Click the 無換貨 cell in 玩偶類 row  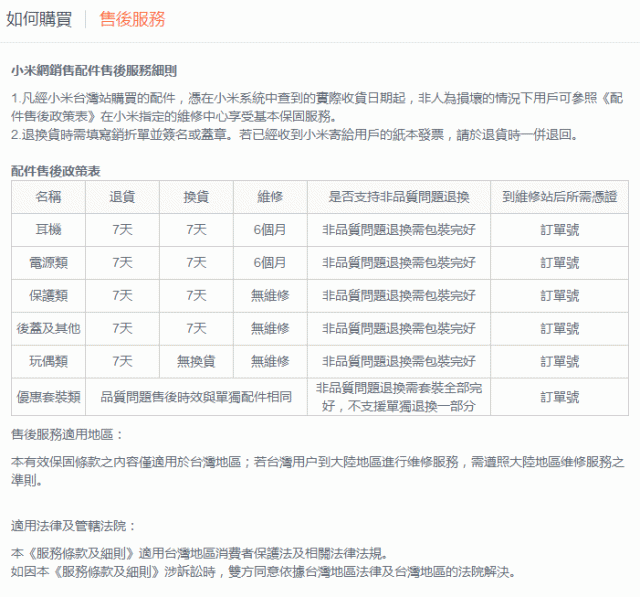pos(196,362)
